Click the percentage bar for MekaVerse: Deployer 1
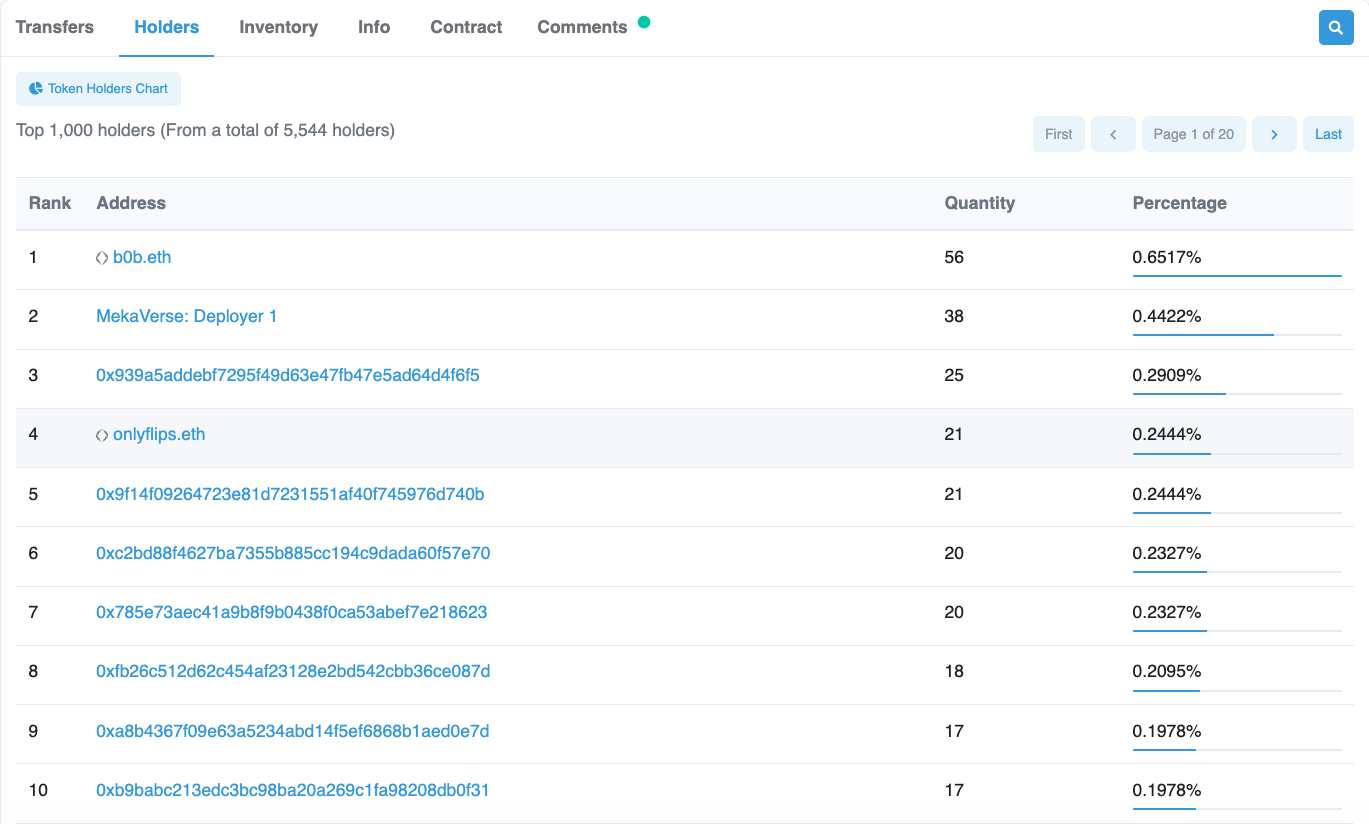The width and height of the screenshot is (1369, 824). tap(1237, 334)
